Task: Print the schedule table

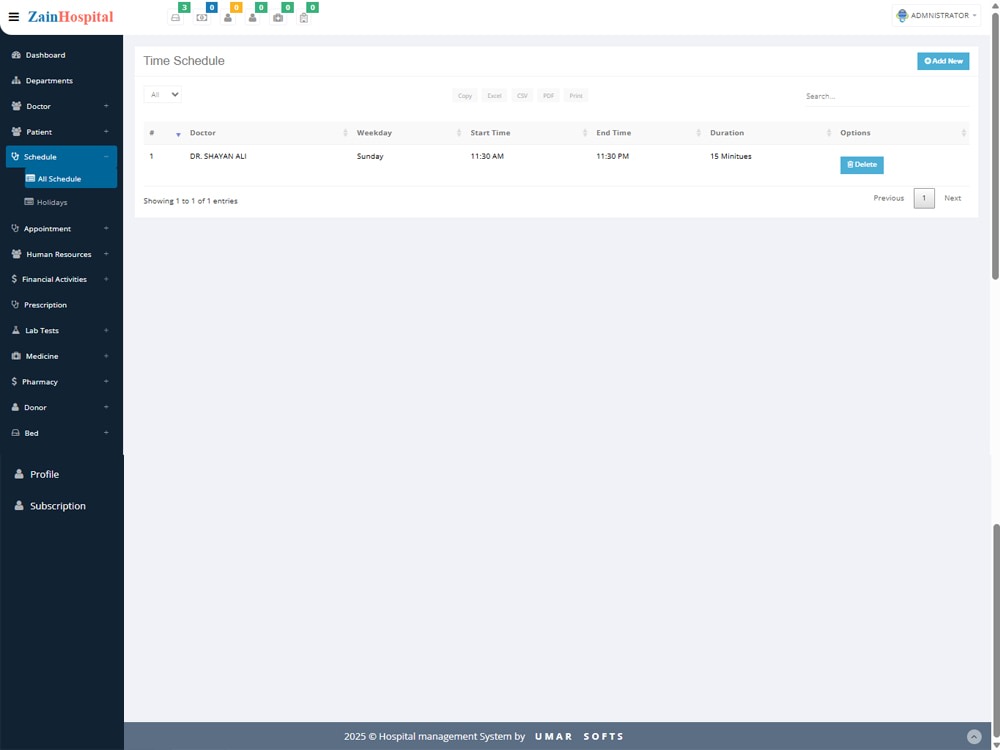Action: (x=576, y=96)
